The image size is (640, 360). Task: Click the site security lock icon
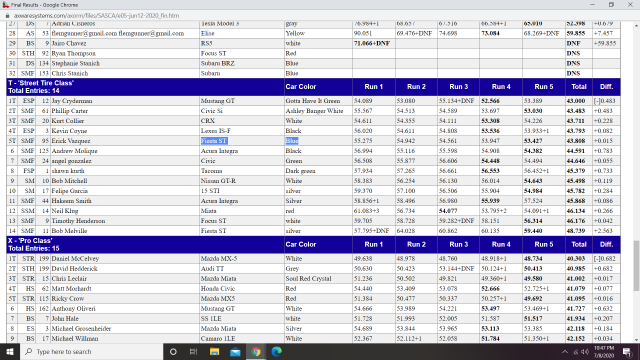pyautogui.click(x=7, y=16)
